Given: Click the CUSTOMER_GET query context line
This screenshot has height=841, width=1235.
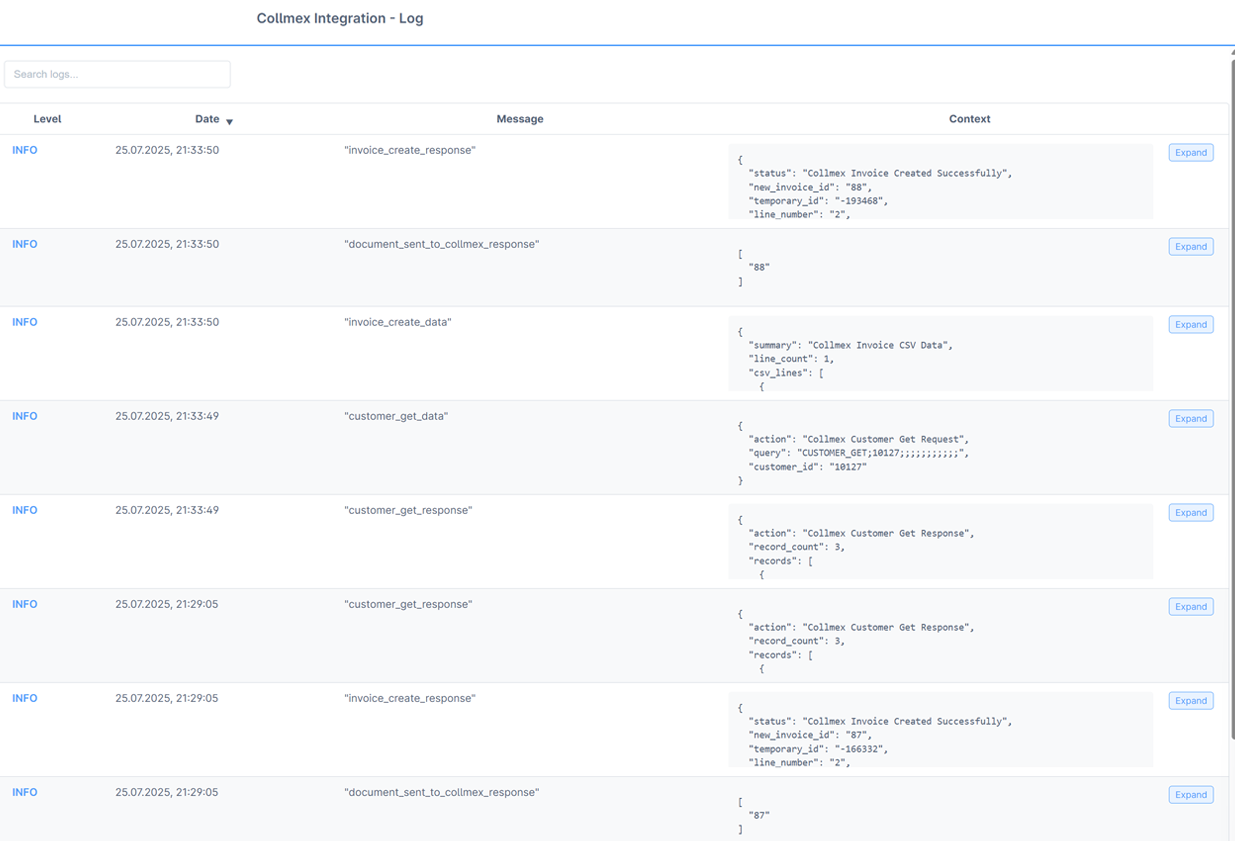Looking at the screenshot, I should (859, 453).
